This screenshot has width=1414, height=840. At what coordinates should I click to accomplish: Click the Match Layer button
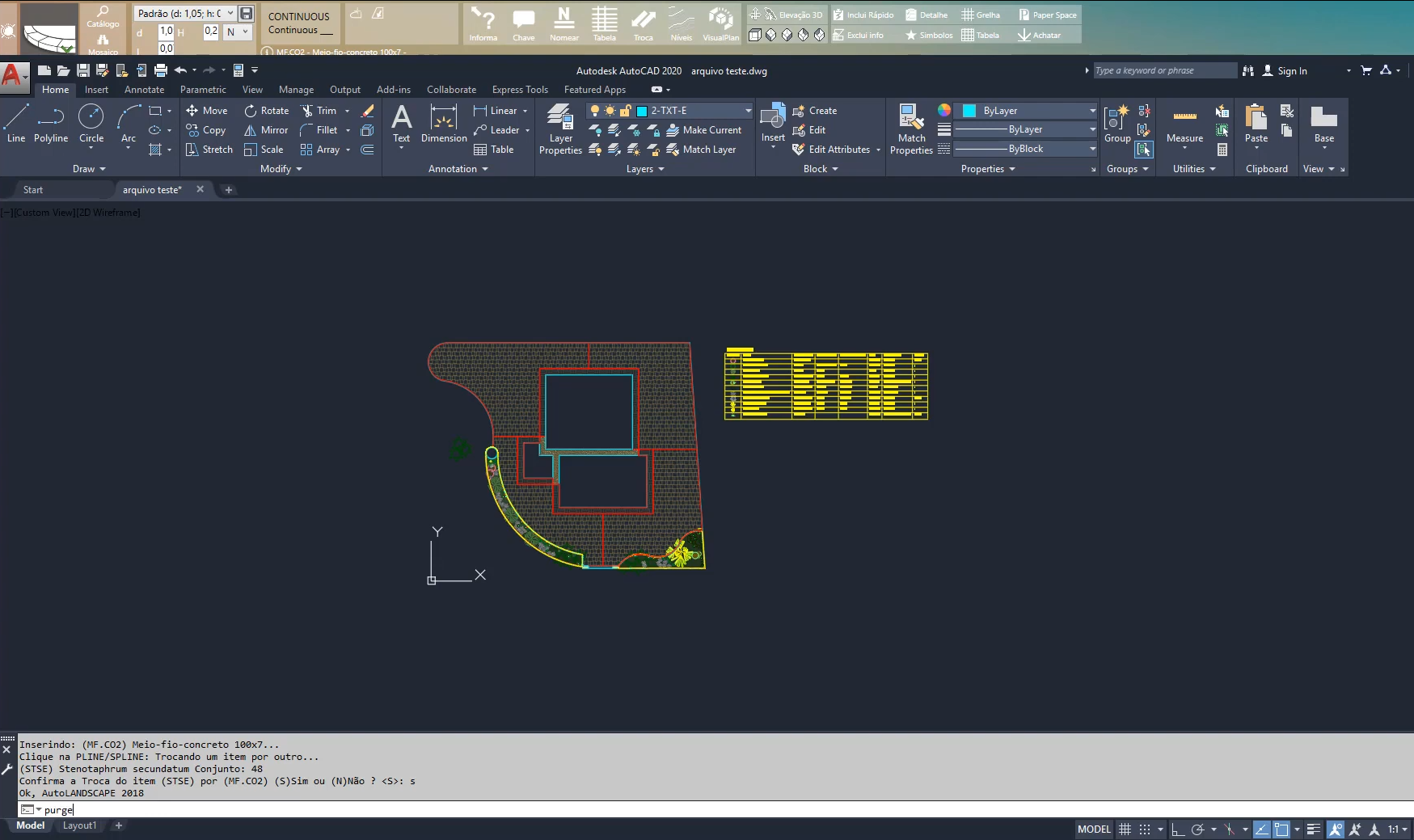[x=701, y=150]
